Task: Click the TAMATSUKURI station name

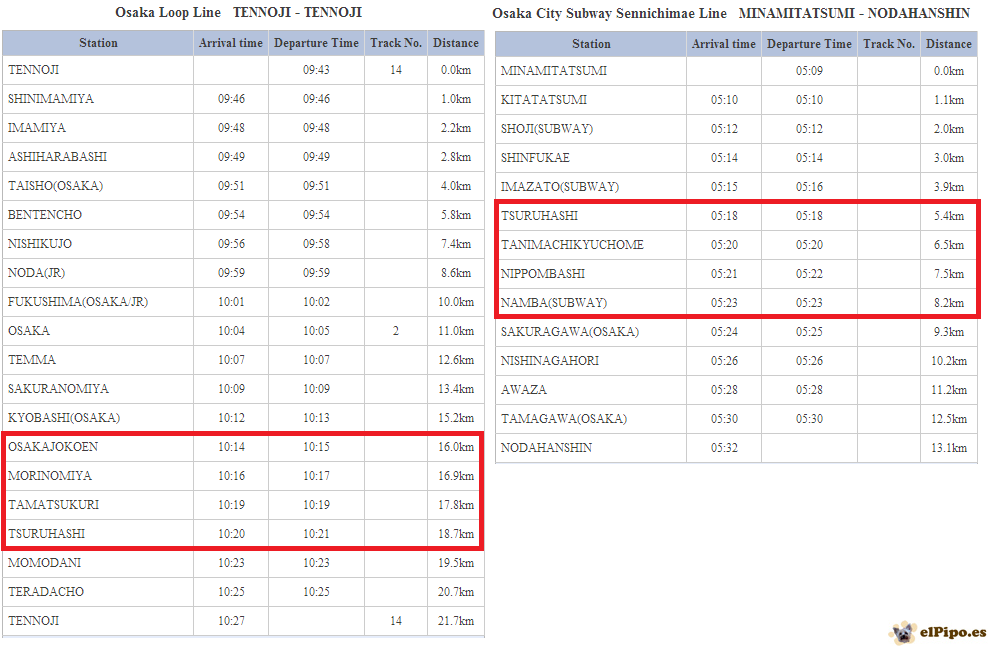Action: [54, 505]
